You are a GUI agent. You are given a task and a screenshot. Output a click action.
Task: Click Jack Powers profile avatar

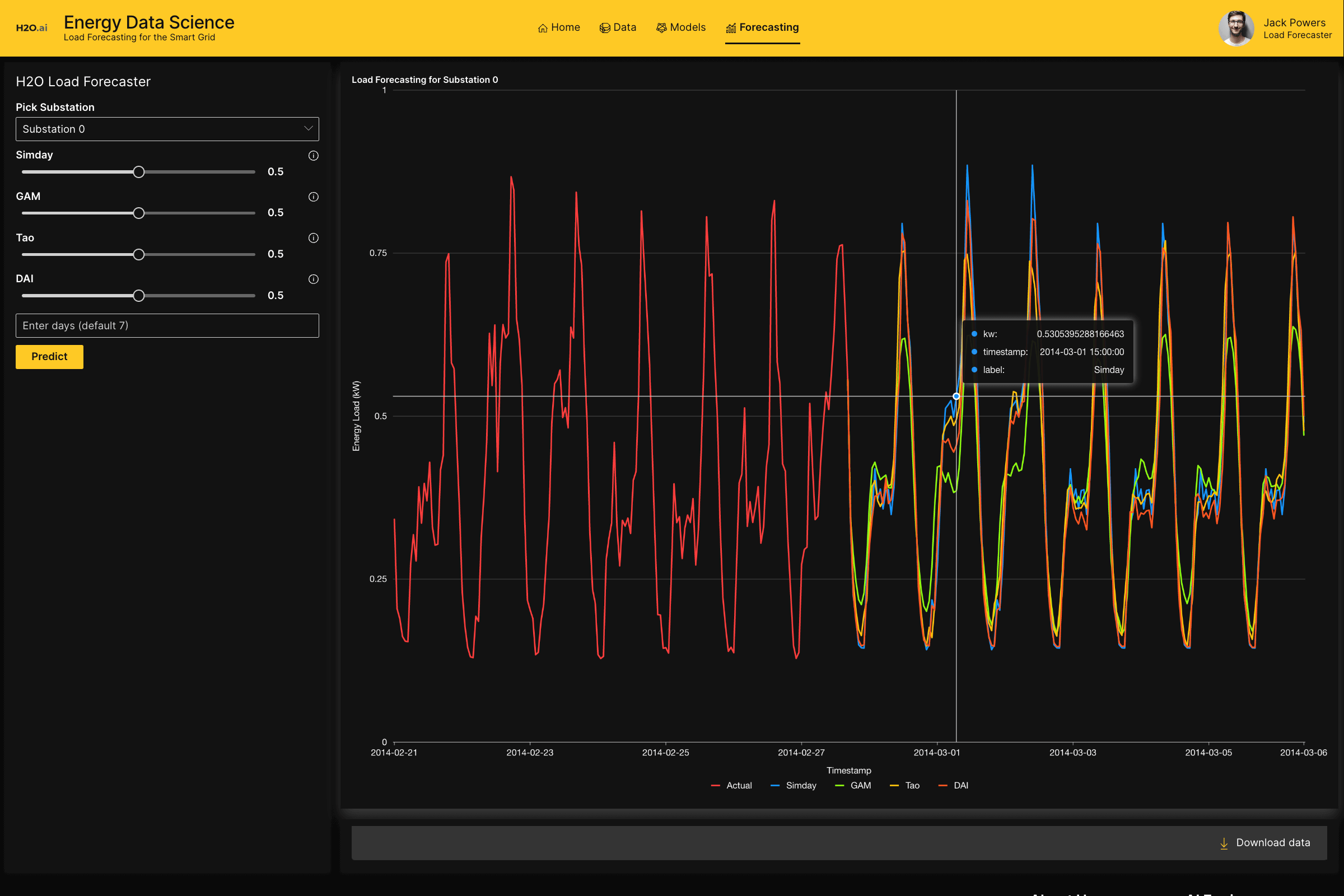[1235, 28]
